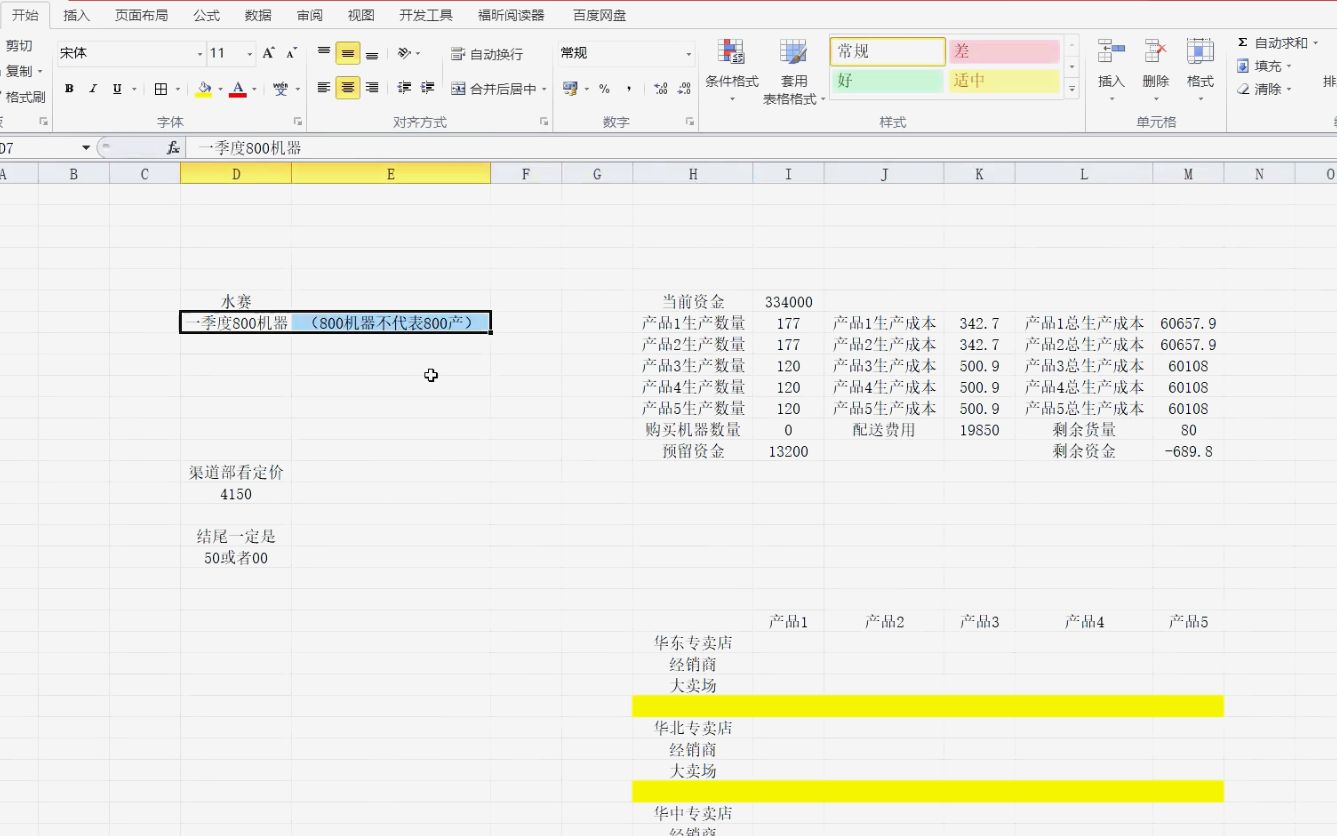Click the 清除 clear icon

pyautogui.click(x=1243, y=89)
